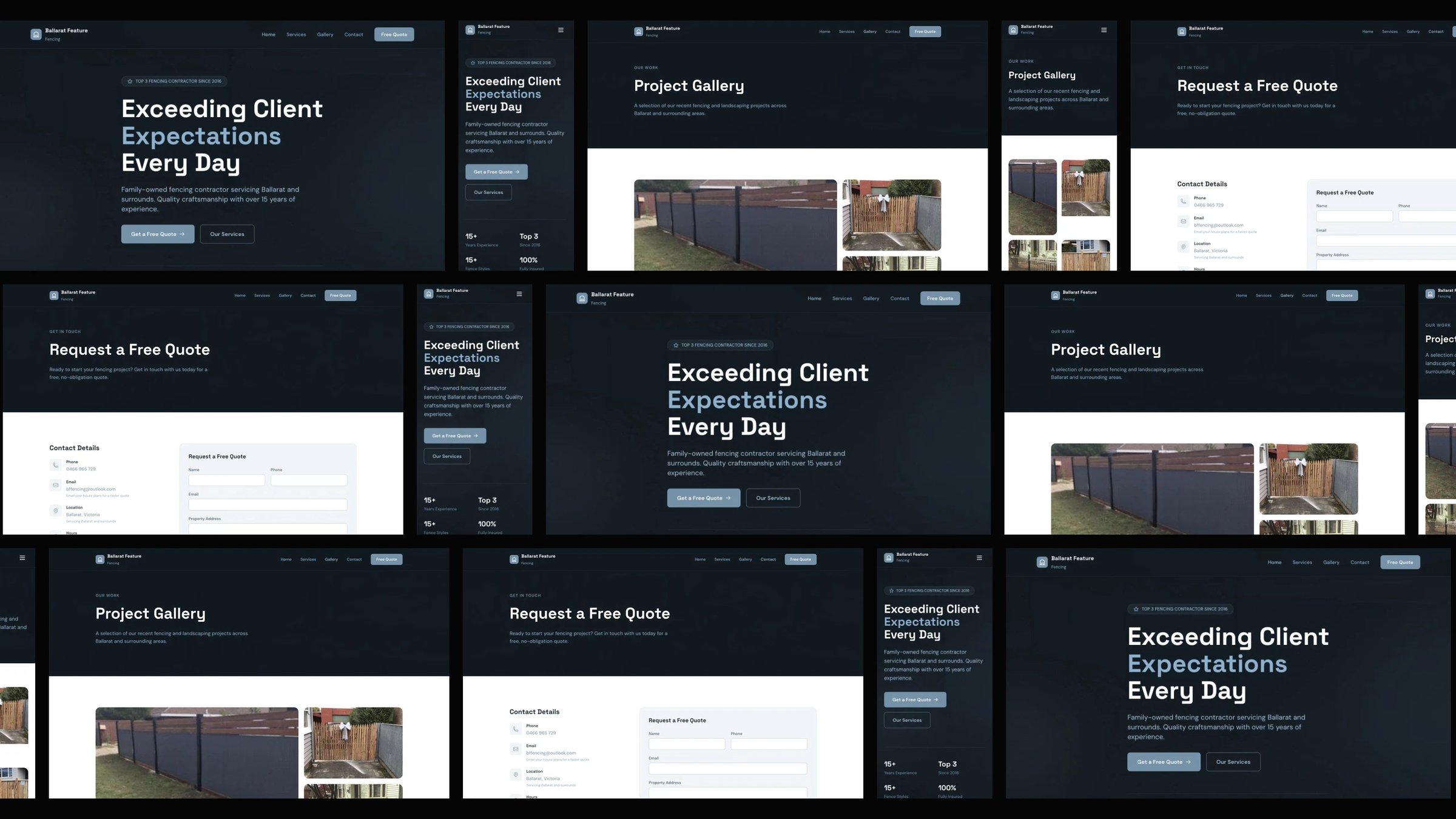Click bffencing@outlook.com in middle-row Contact Details
This screenshot has width=1456, height=819.
pyautogui.click(x=91, y=489)
